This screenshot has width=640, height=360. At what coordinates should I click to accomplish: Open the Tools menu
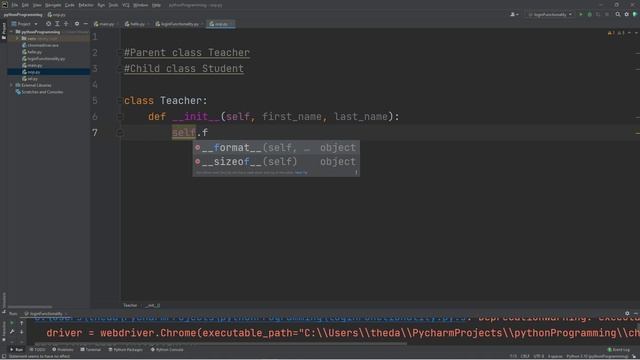(x=113, y=5)
